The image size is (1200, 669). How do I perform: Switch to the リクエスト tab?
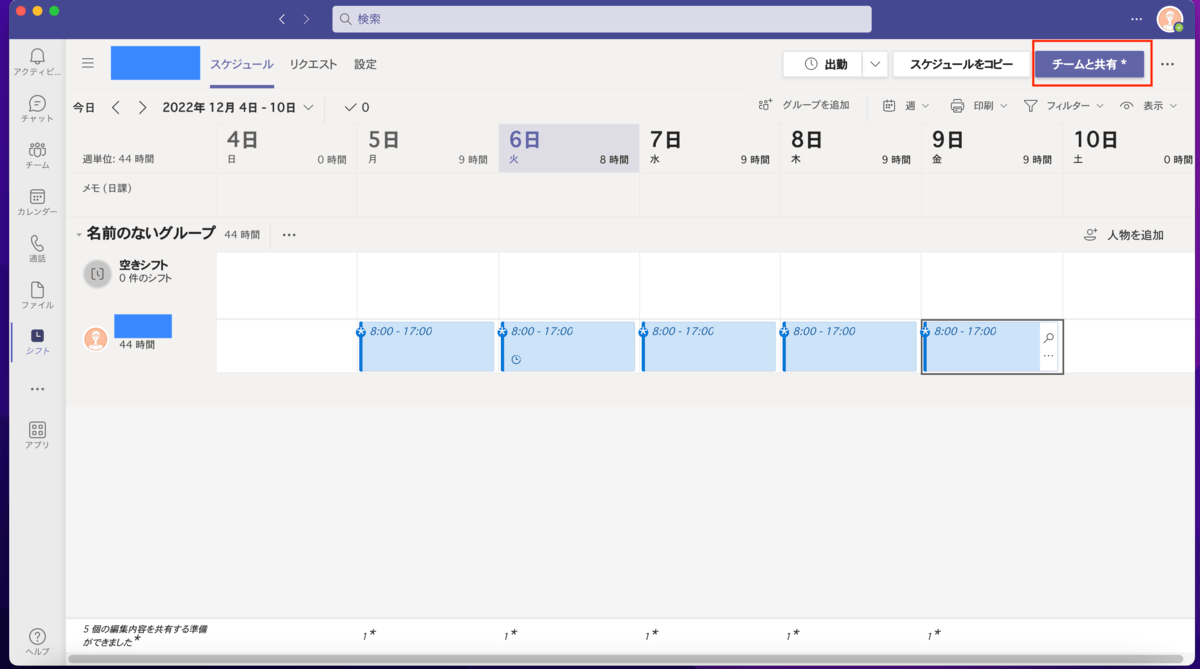(x=313, y=64)
